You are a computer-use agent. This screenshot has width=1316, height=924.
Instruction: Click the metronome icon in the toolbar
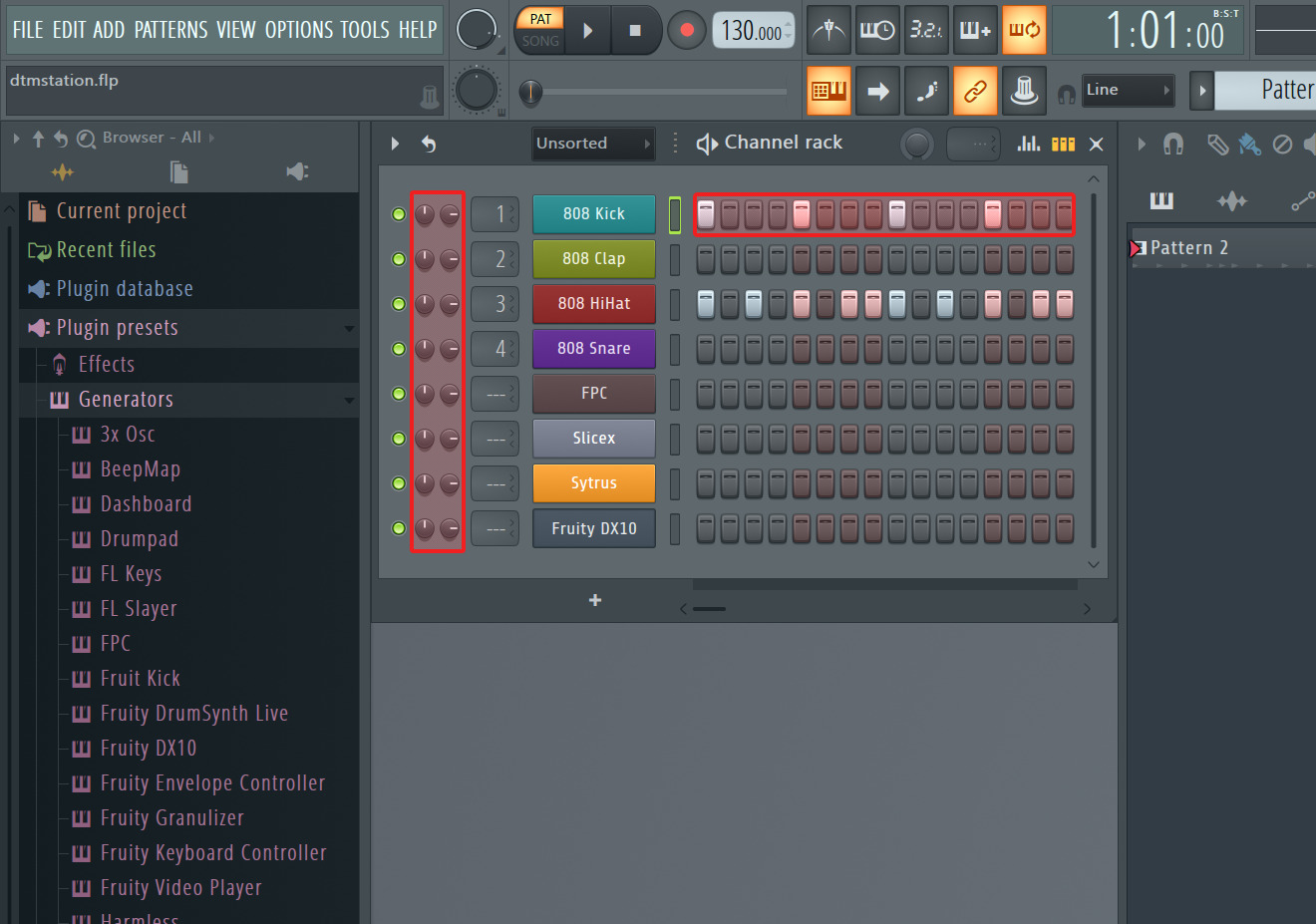point(828,30)
